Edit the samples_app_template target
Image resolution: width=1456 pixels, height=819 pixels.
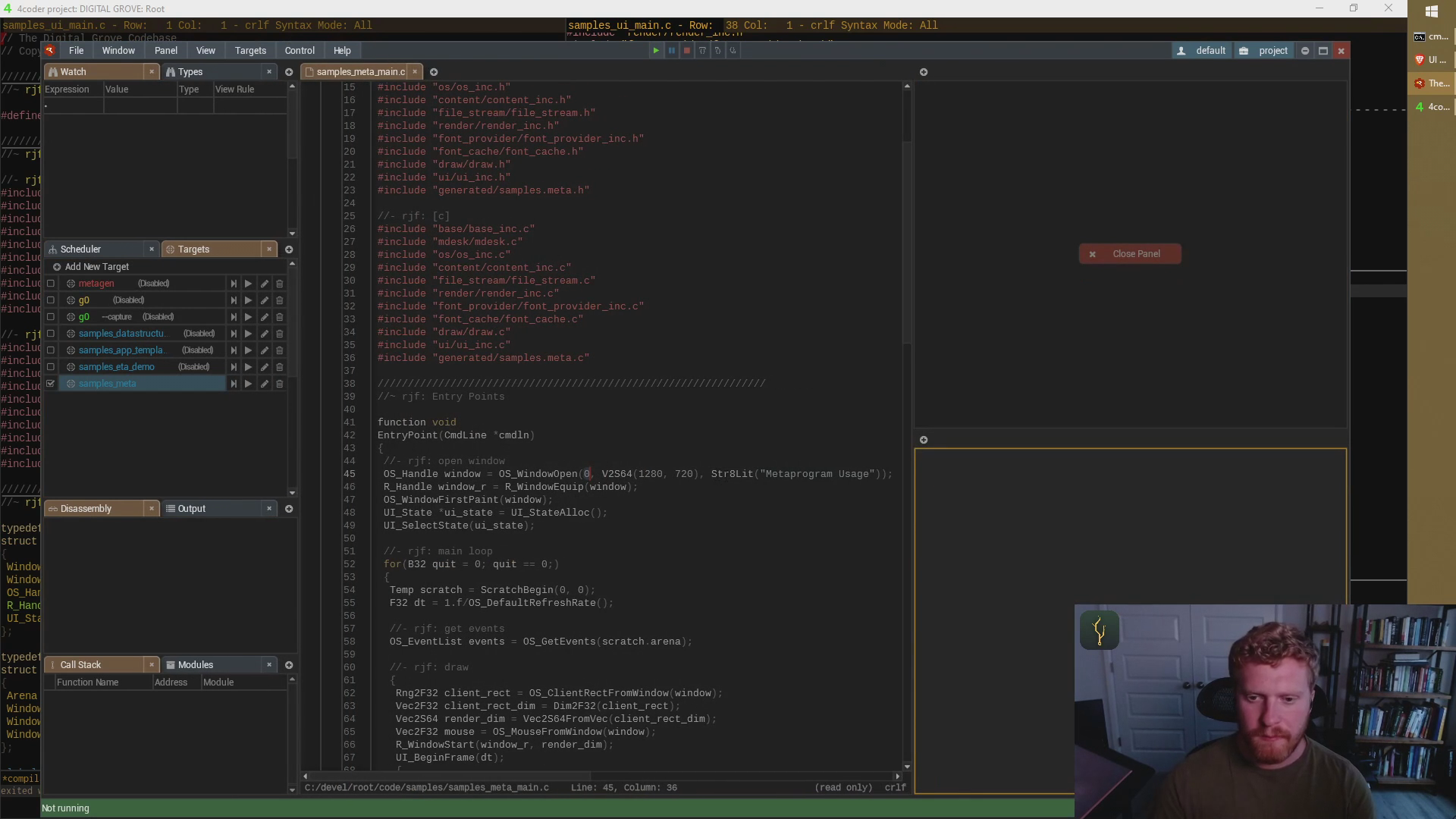tap(264, 350)
